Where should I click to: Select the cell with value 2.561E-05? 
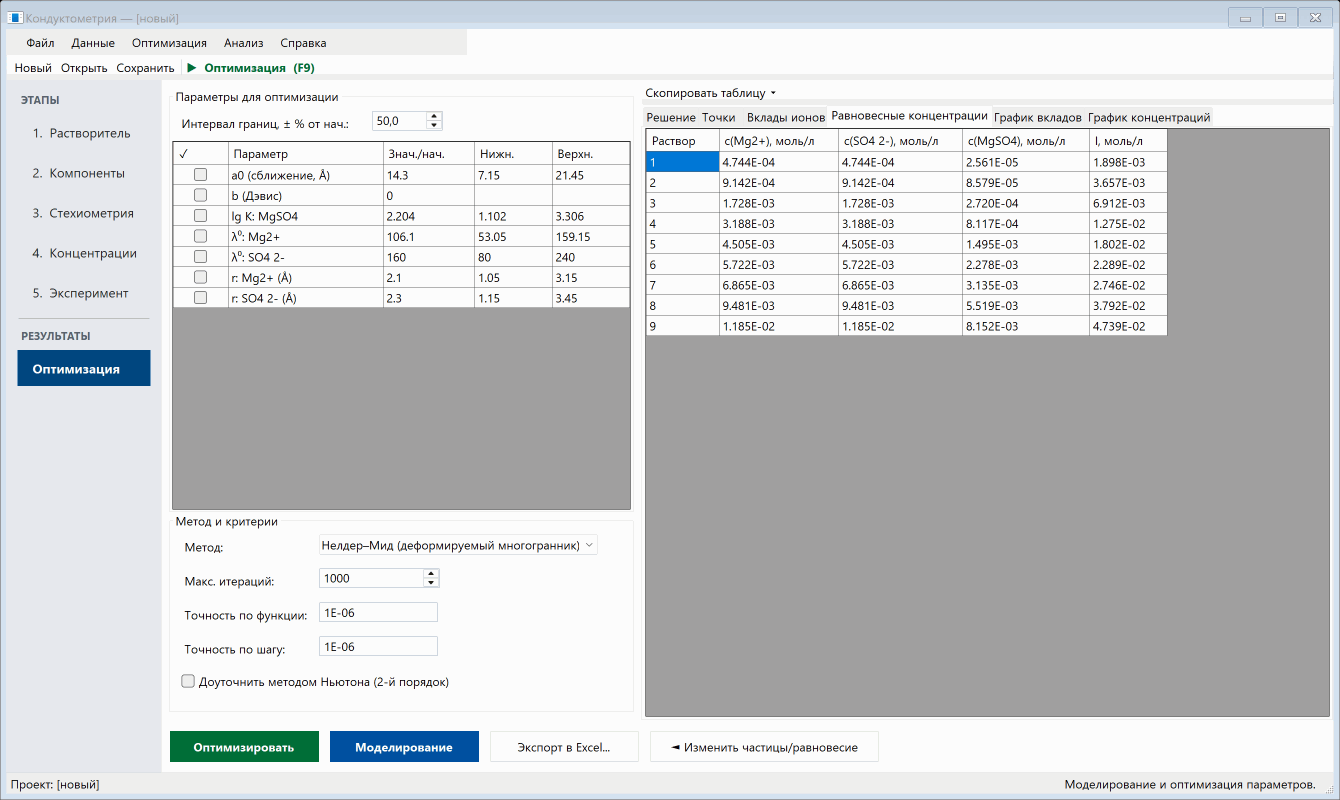[1026, 162]
